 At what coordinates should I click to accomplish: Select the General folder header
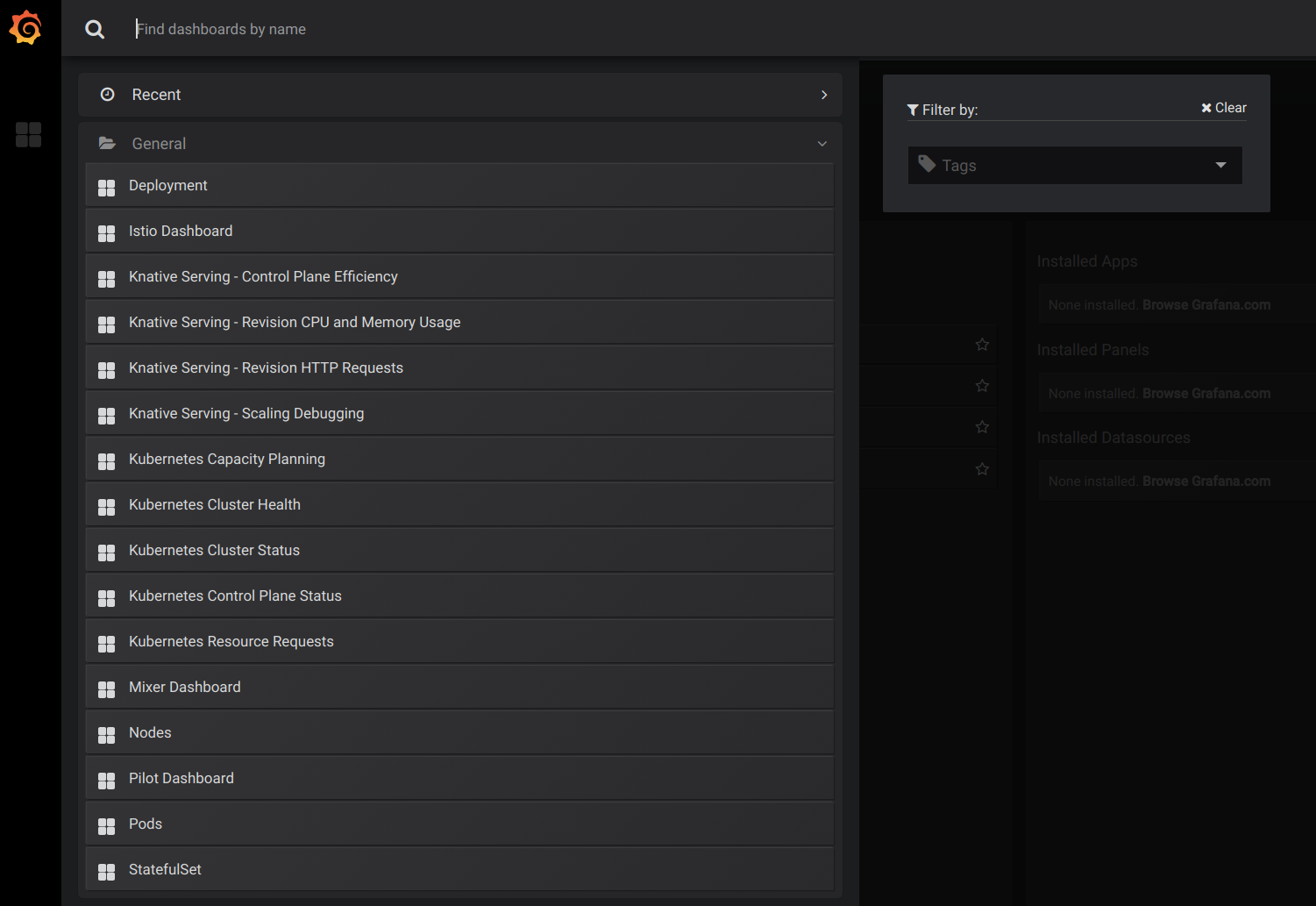[x=460, y=143]
